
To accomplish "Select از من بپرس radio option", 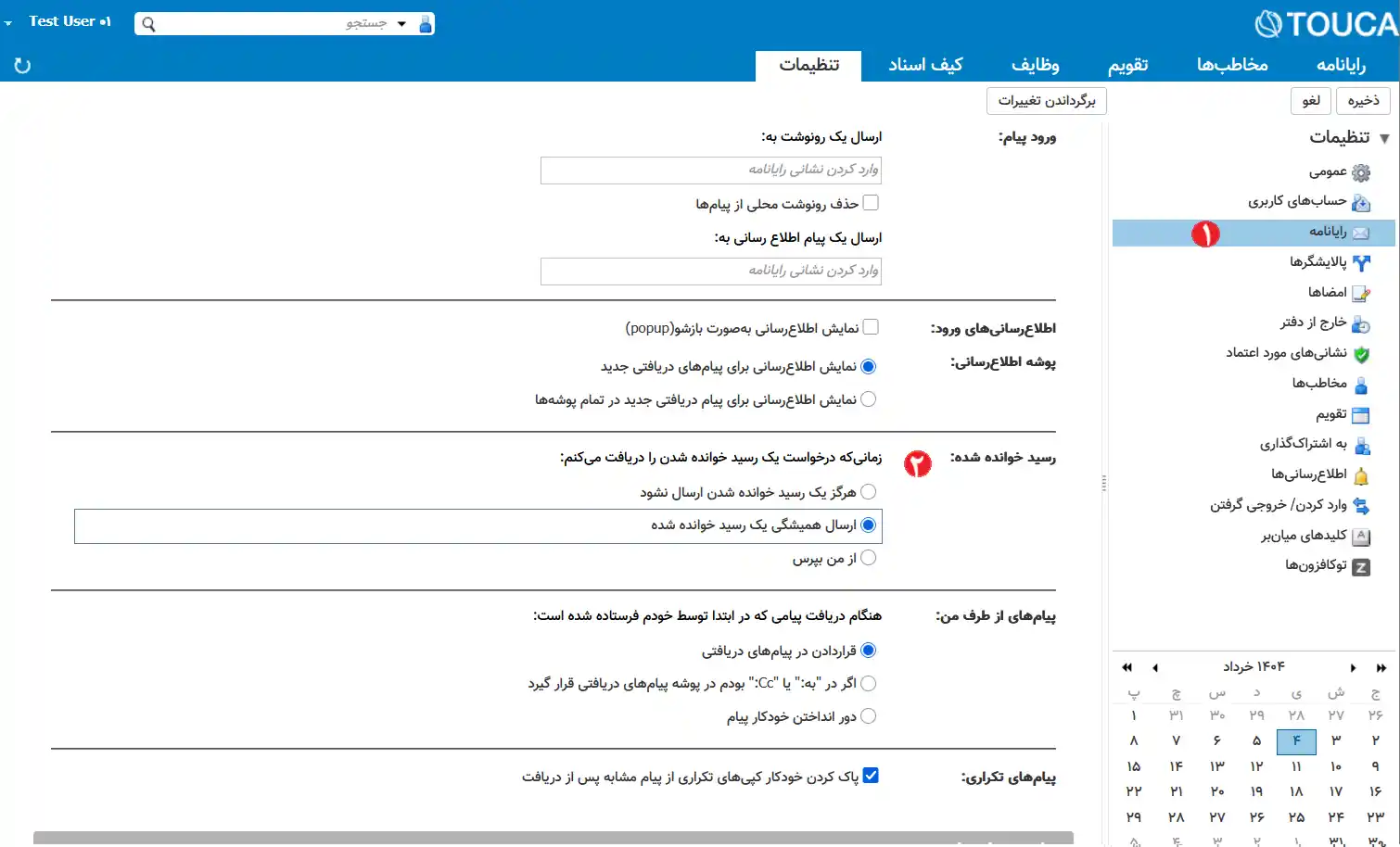I will [869, 558].
